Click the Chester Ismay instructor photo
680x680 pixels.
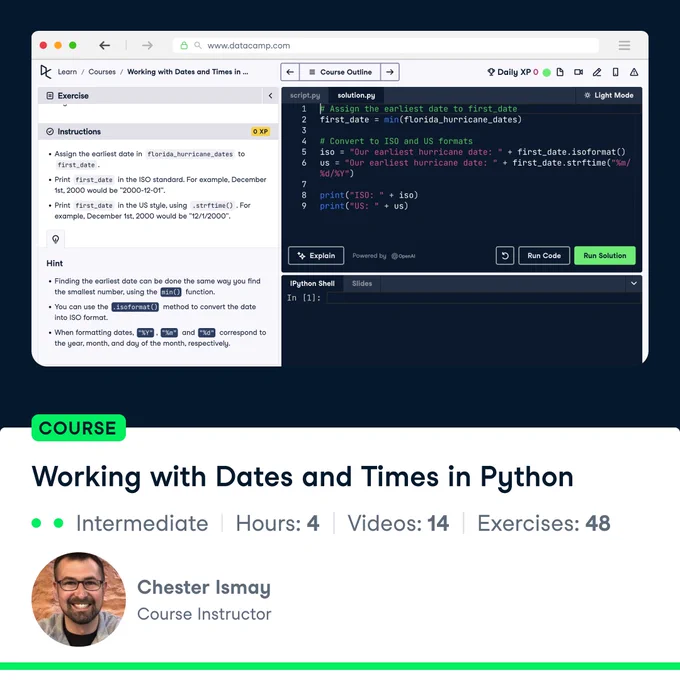(x=79, y=599)
